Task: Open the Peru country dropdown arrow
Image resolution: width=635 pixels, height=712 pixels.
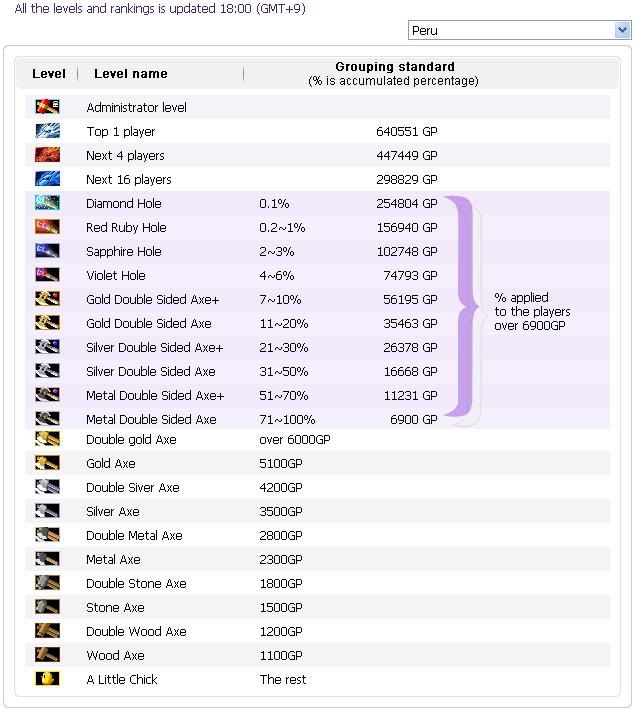Action: 622,30
